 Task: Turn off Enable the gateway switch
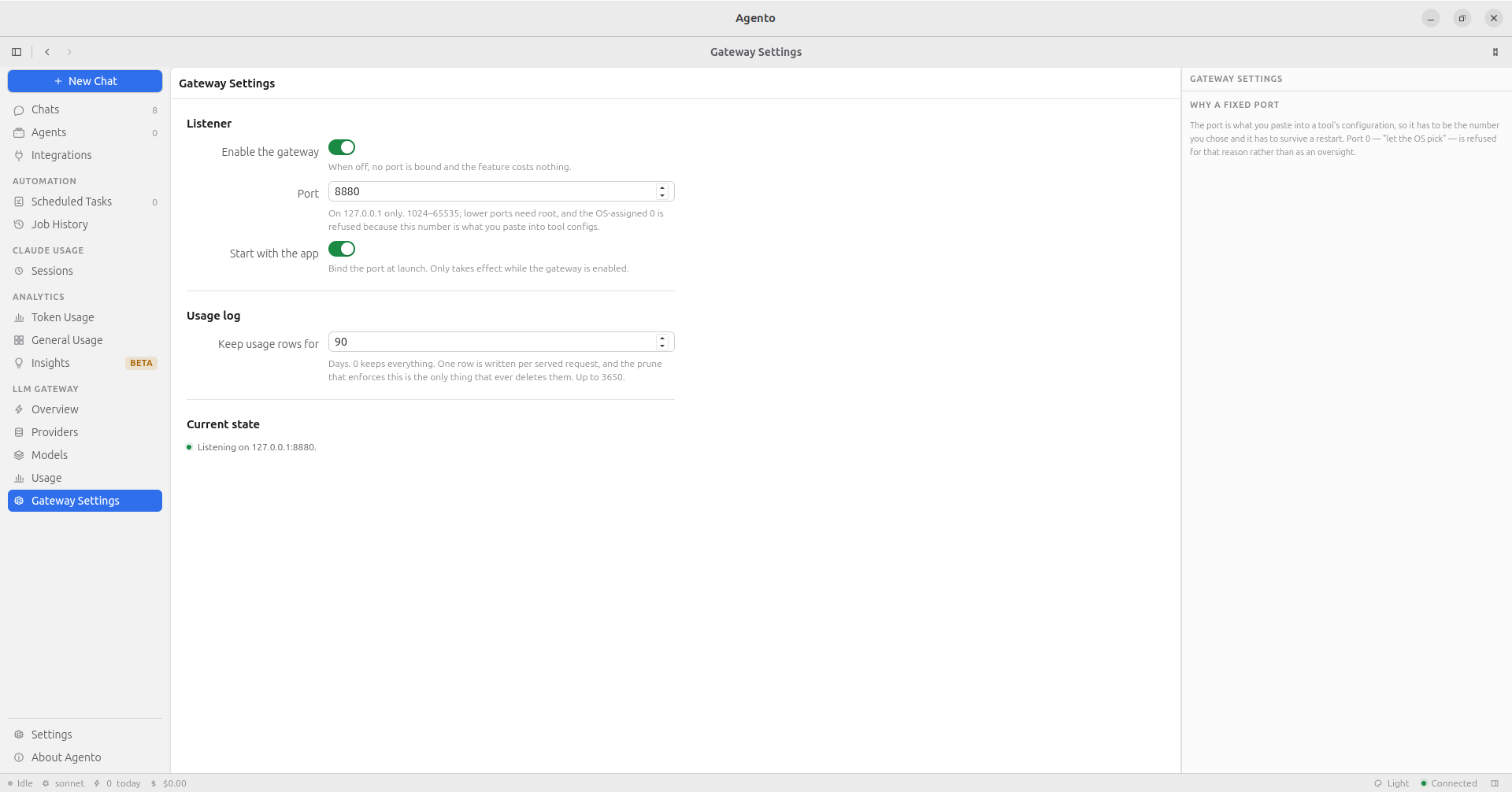342,147
